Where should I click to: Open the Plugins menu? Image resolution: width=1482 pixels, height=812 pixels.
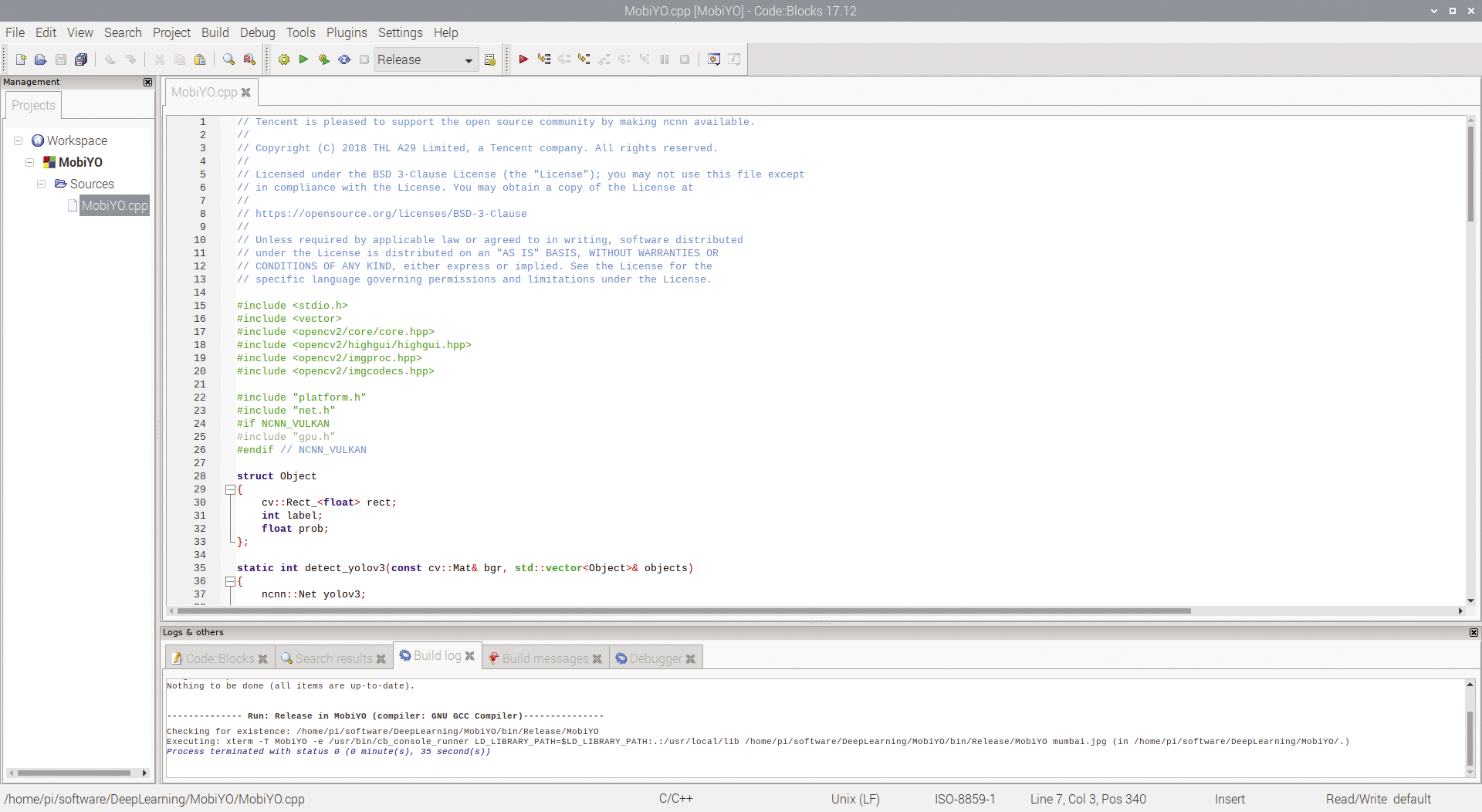(x=346, y=32)
